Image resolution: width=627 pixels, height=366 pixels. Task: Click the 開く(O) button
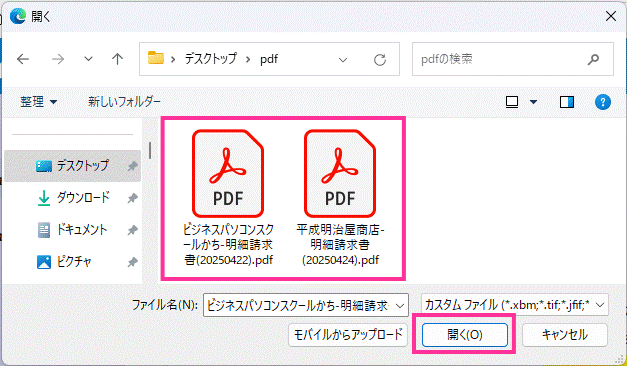465,335
